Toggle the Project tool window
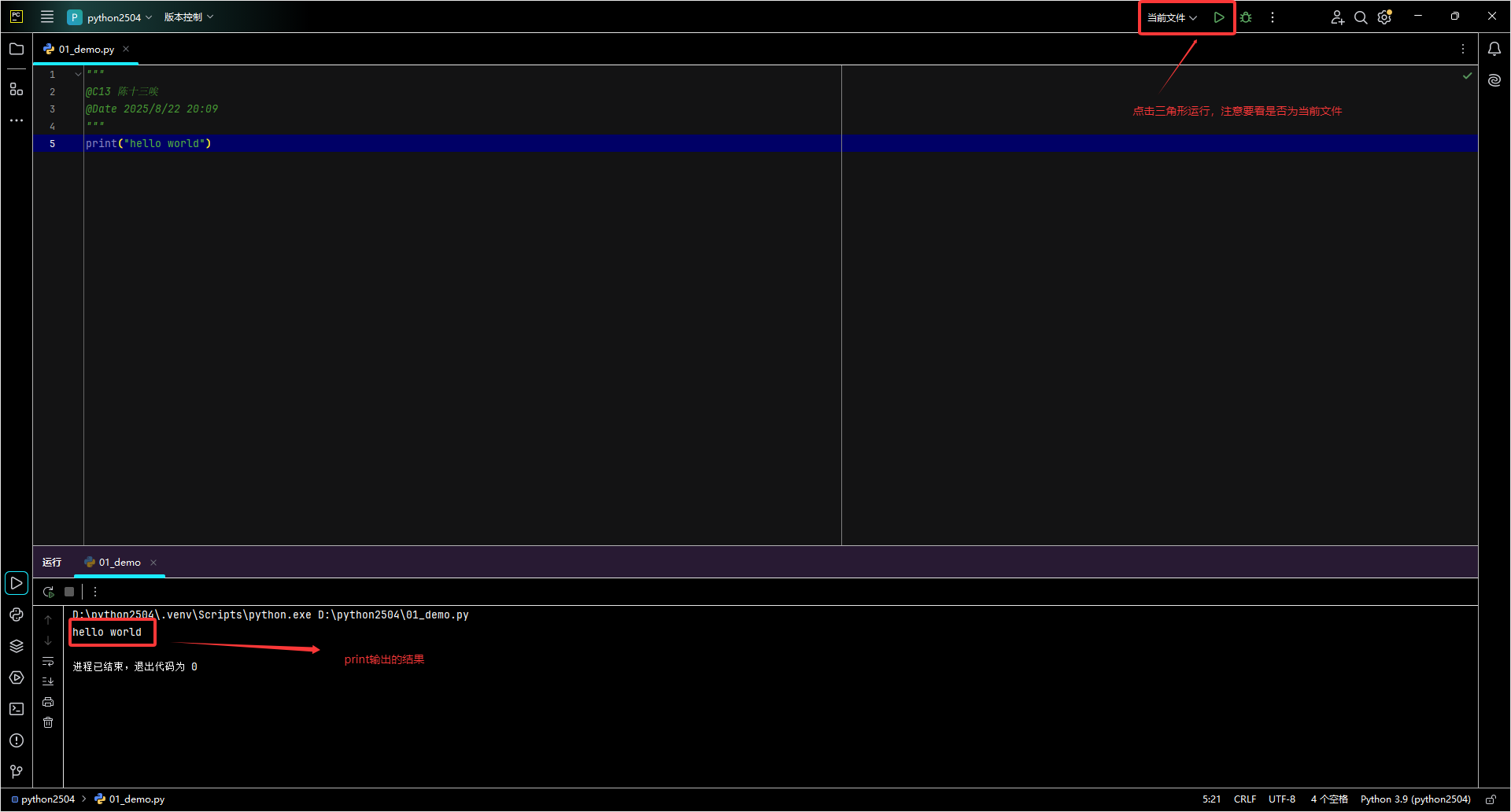 click(x=16, y=49)
